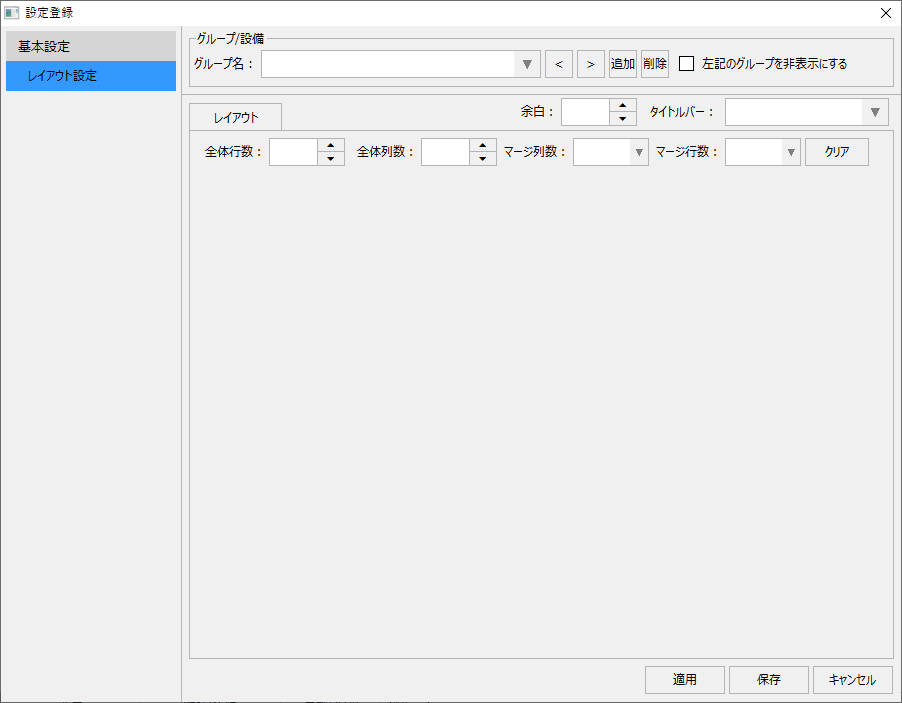This screenshot has width=902, height=703.
Task: Click the next group arrow button >
Action: (590, 63)
